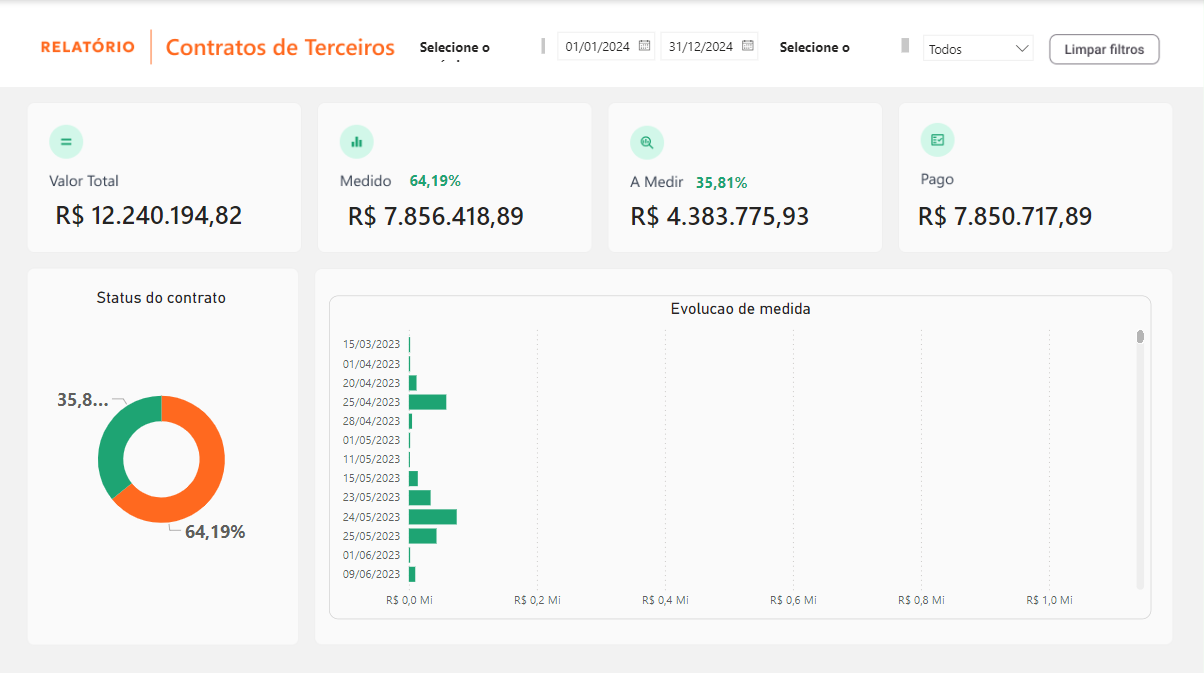This screenshot has height=673, width=1204.
Task: Open the start date calendar picker
Action: 645,45
